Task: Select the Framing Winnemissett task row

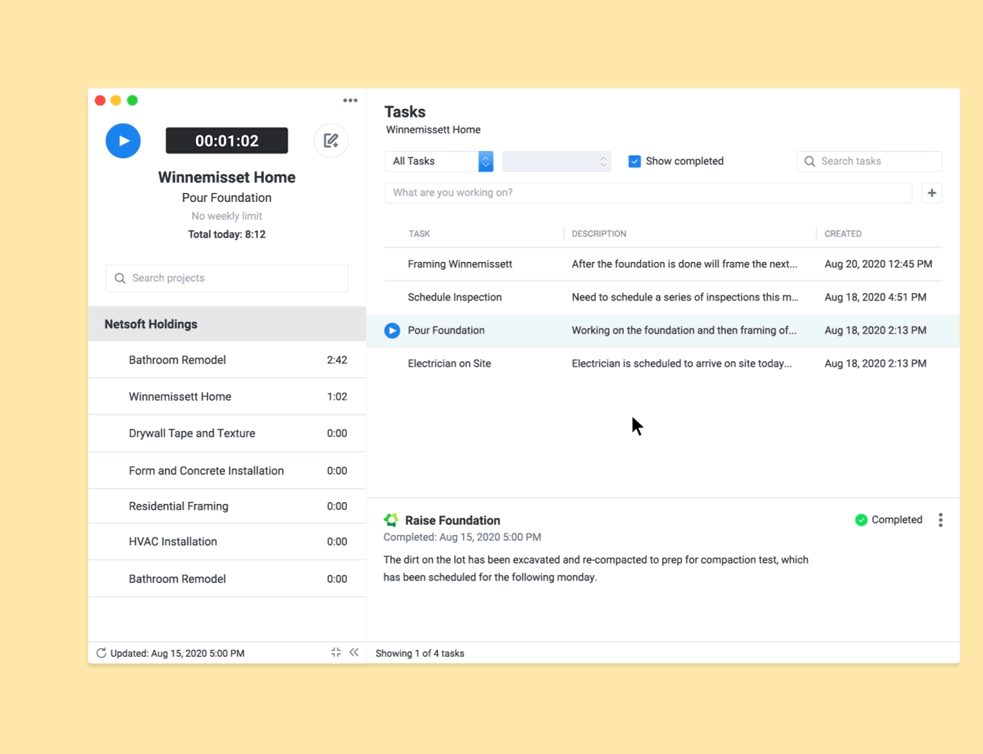Action: click(x=663, y=264)
